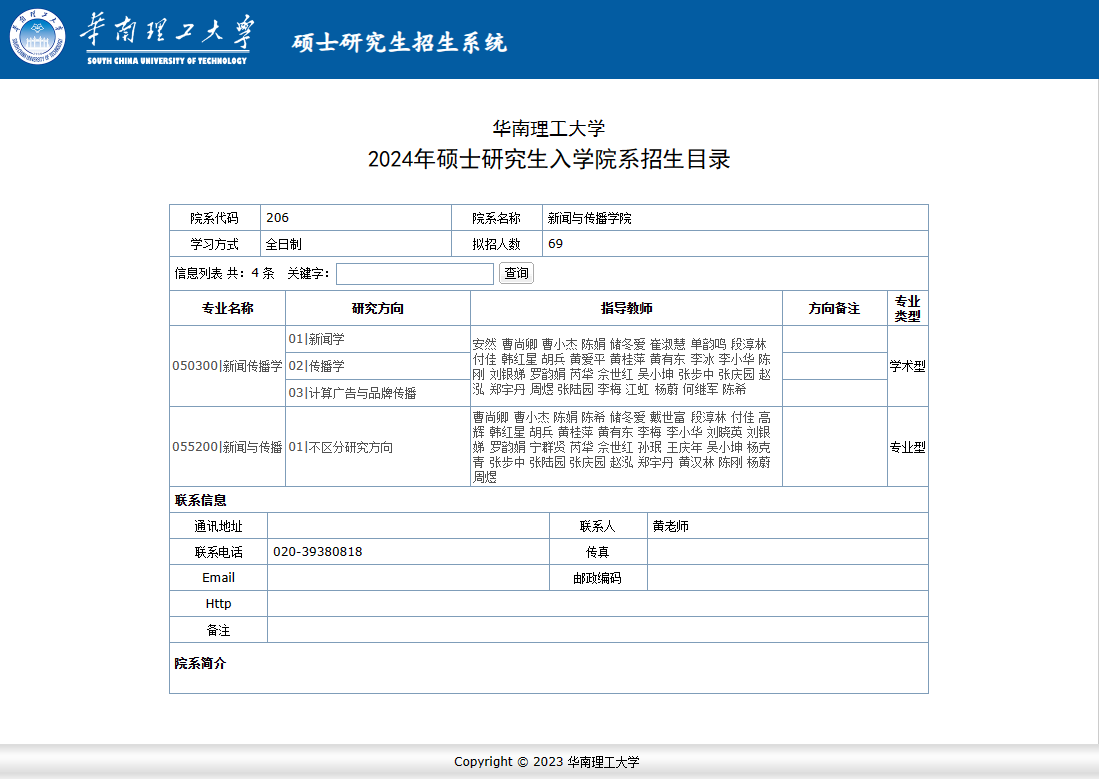This screenshot has height=779, width=1099.
Task: Click the Http label cell
Action: pyautogui.click(x=218, y=604)
